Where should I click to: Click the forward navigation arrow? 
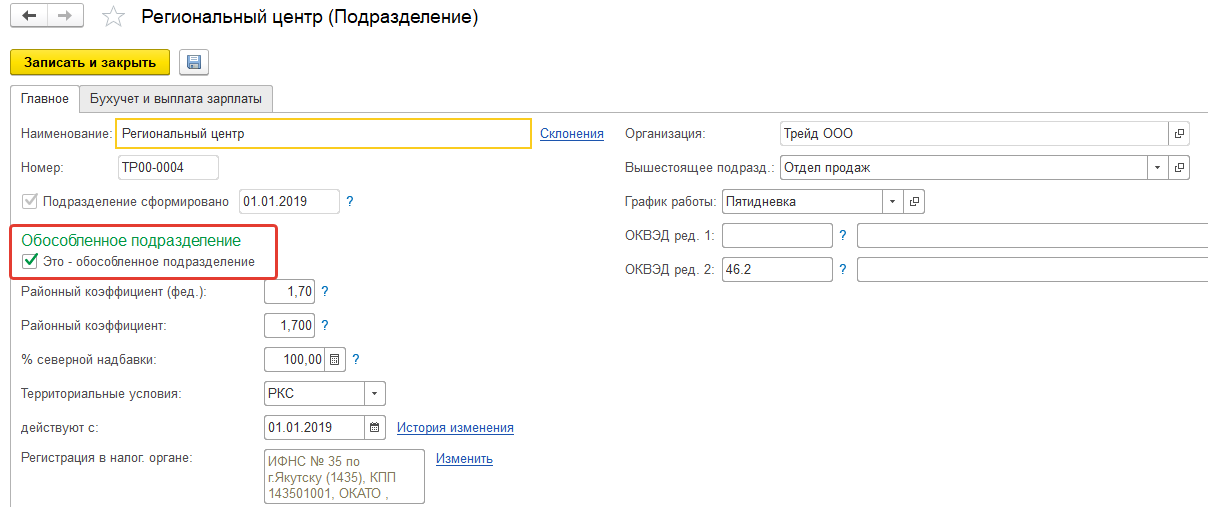pyautogui.click(x=64, y=17)
